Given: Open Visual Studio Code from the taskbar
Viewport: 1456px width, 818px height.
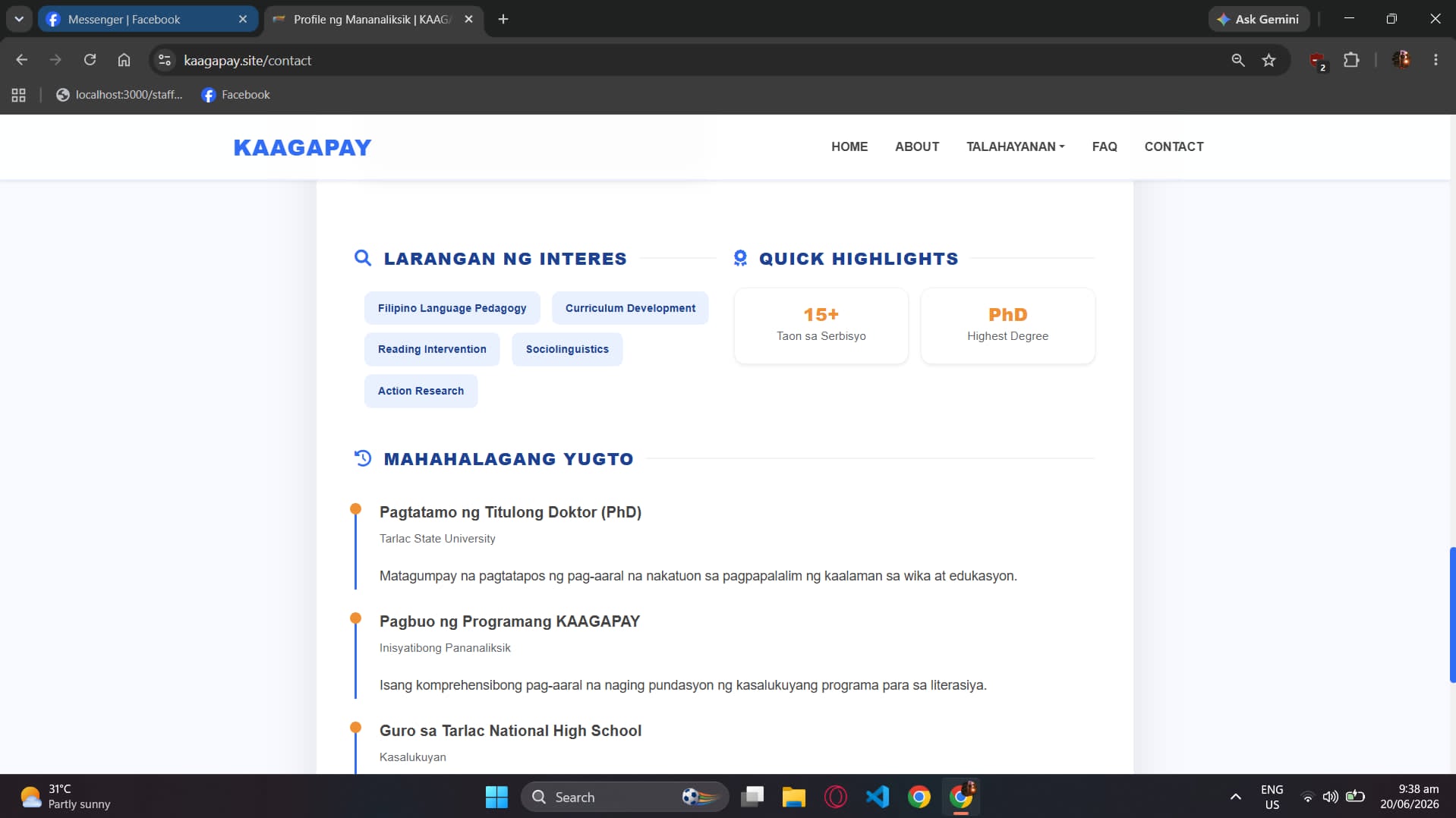Looking at the screenshot, I should (x=878, y=797).
